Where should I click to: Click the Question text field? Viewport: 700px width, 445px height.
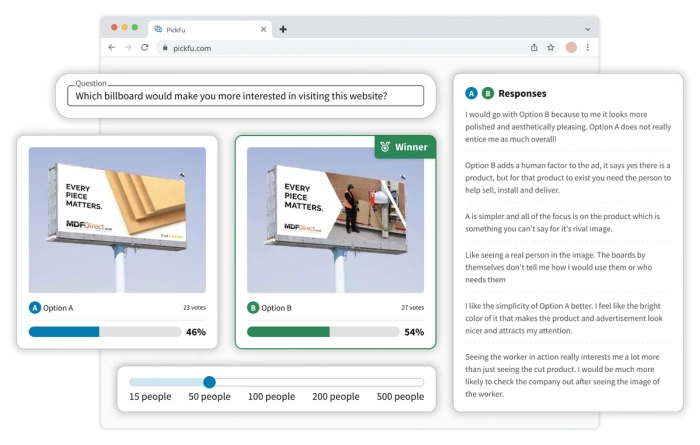(x=245, y=96)
